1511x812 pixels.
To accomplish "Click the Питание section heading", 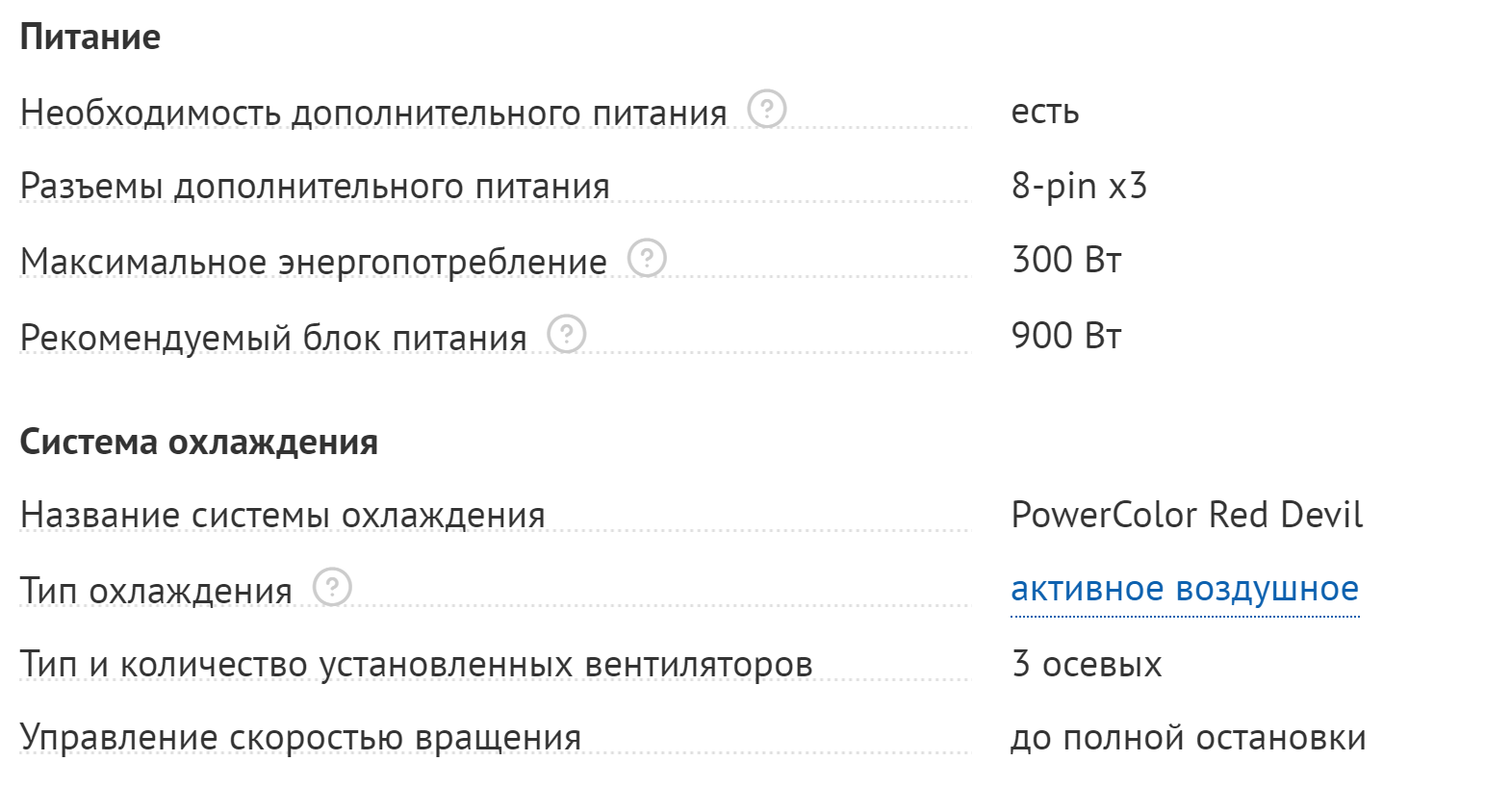I will 90,38.
